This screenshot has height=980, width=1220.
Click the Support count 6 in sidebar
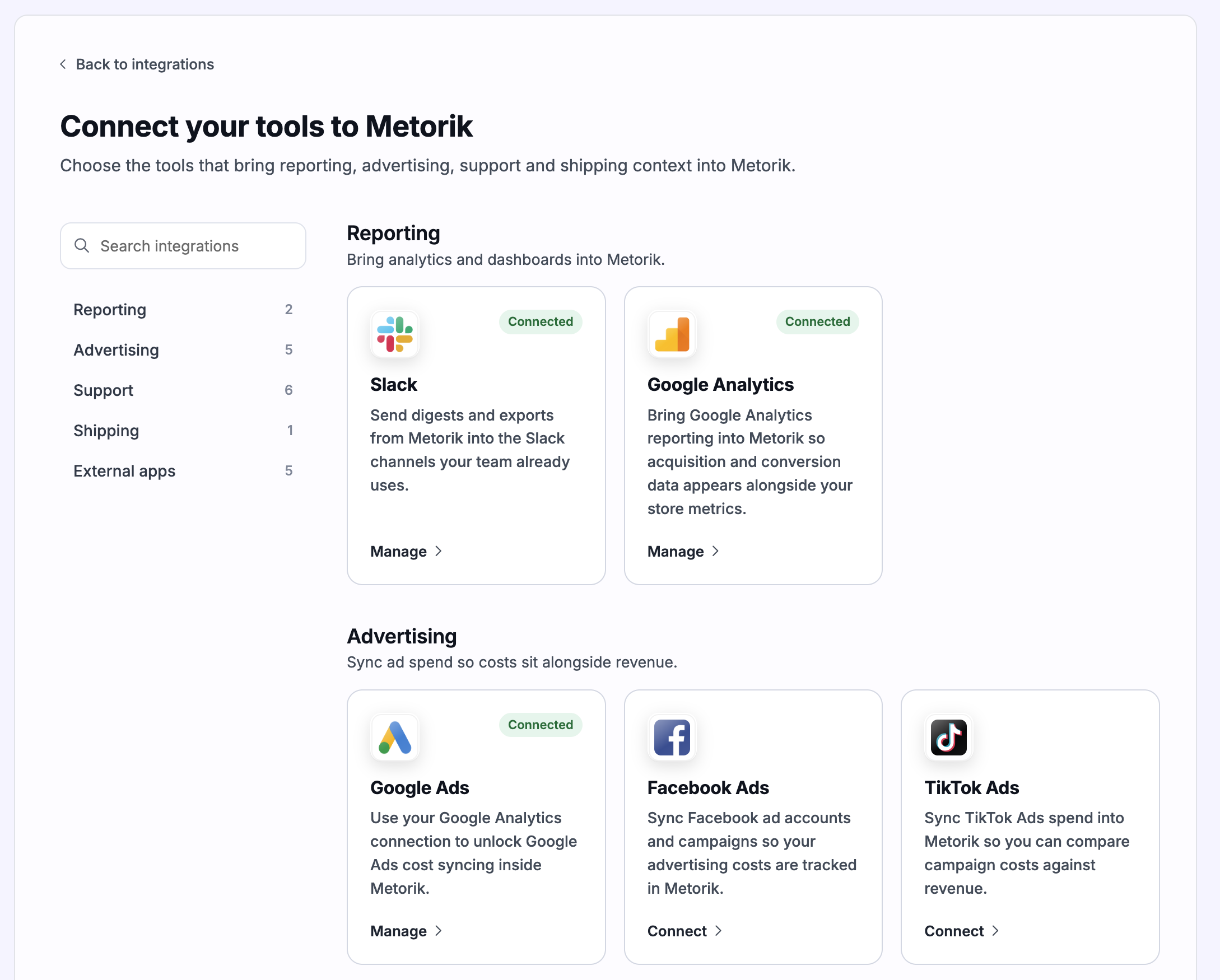click(288, 390)
